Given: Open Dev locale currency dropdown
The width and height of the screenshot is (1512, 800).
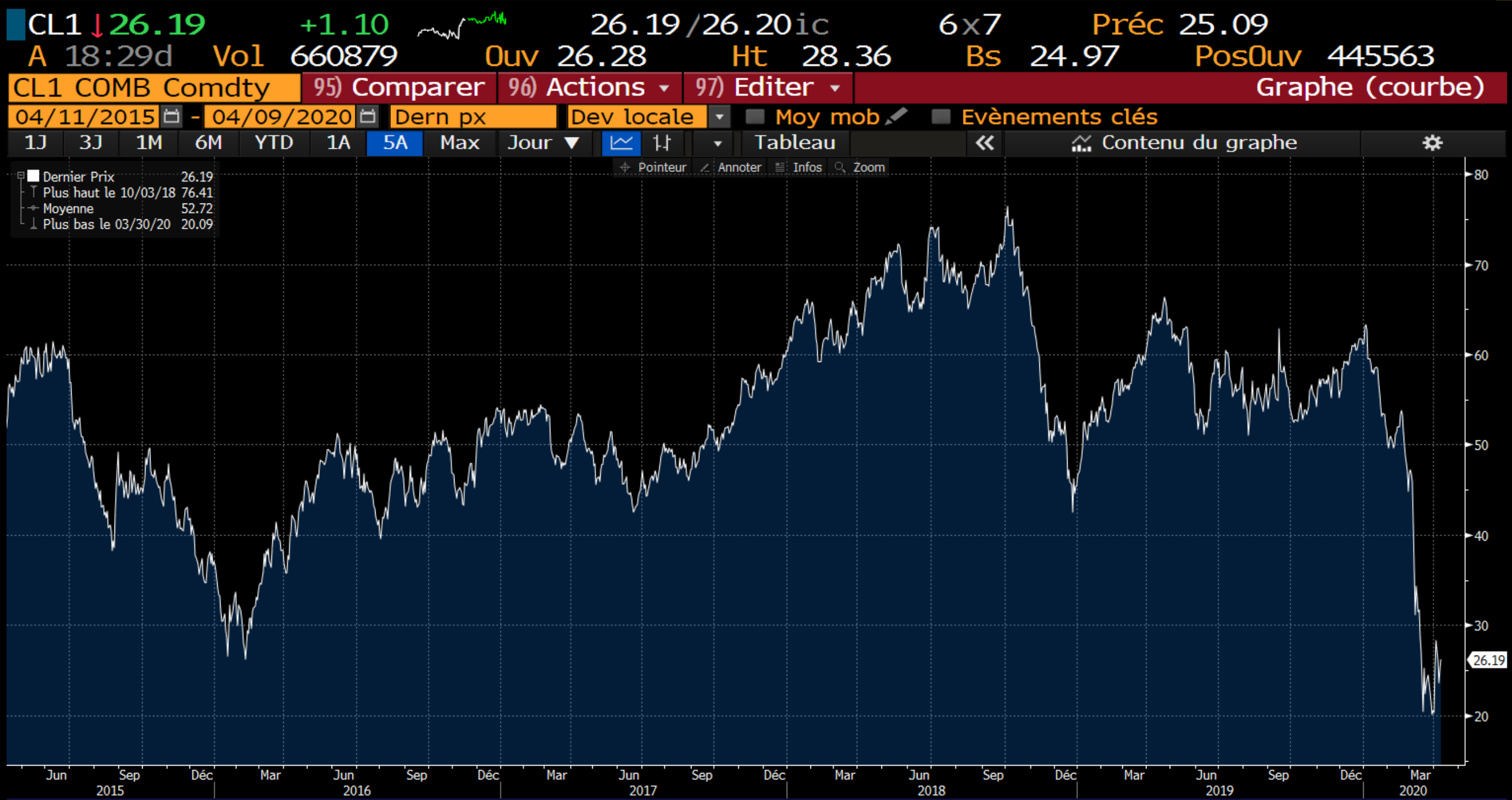Looking at the screenshot, I should point(720,116).
